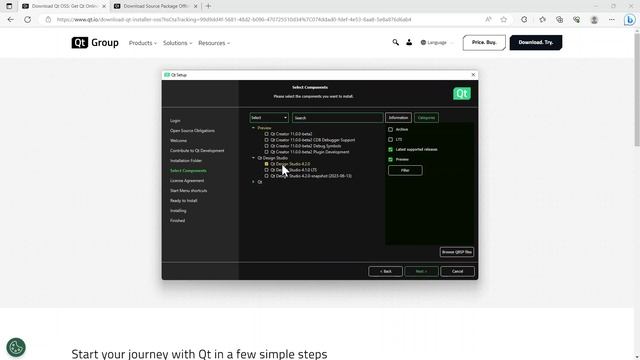Screen dimensions: 640x360
Task: Focus the component Search field
Action: (338, 118)
